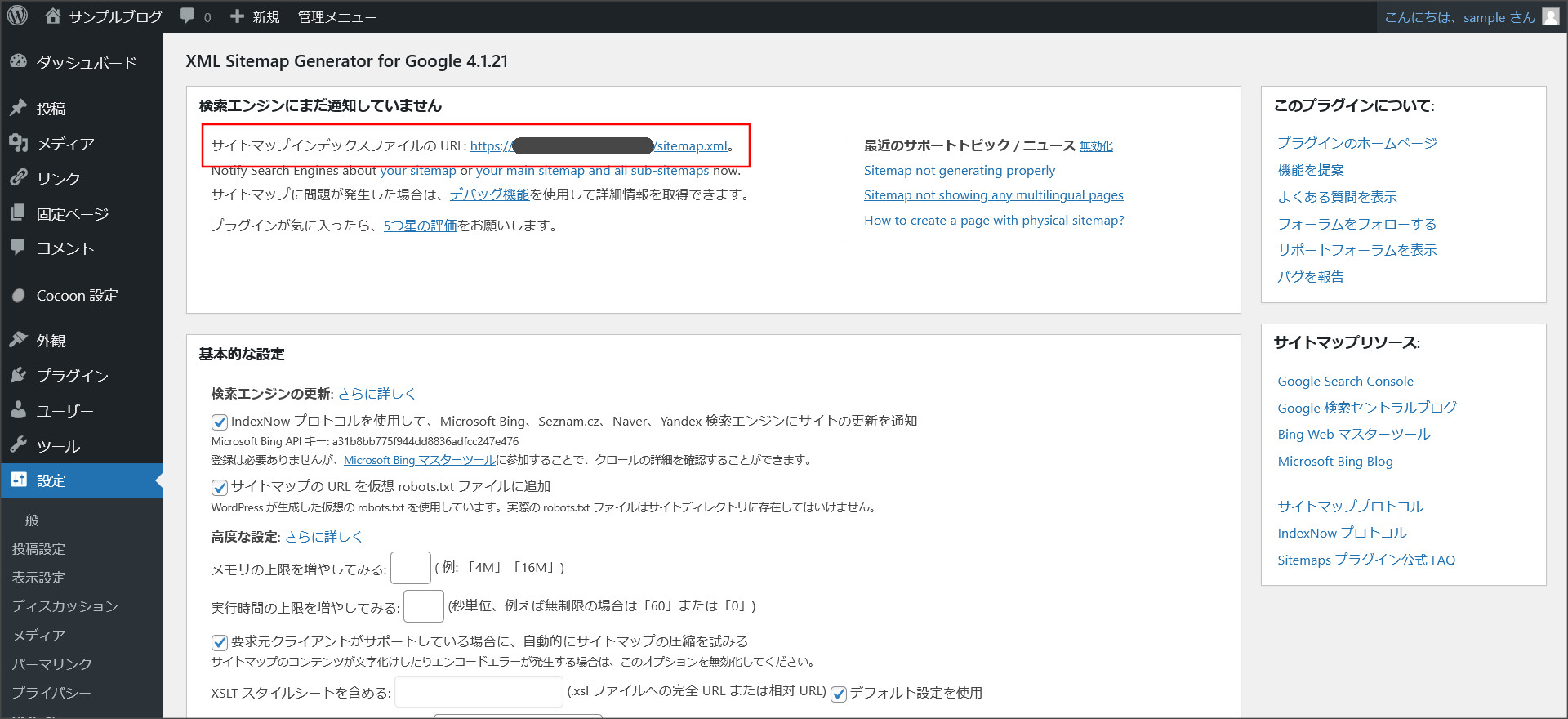Click the メディア library icon
The height and width of the screenshot is (719, 1568).
pos(18,143)
